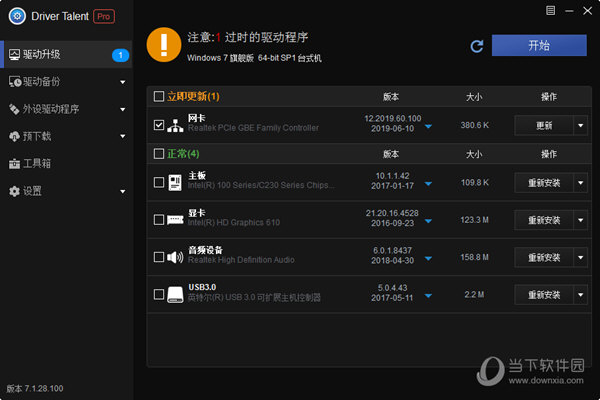Image resolution: width=600 pixels, height=400 pixels.
Task: Minimize the Driver Talent window
Action: [569, 11]
